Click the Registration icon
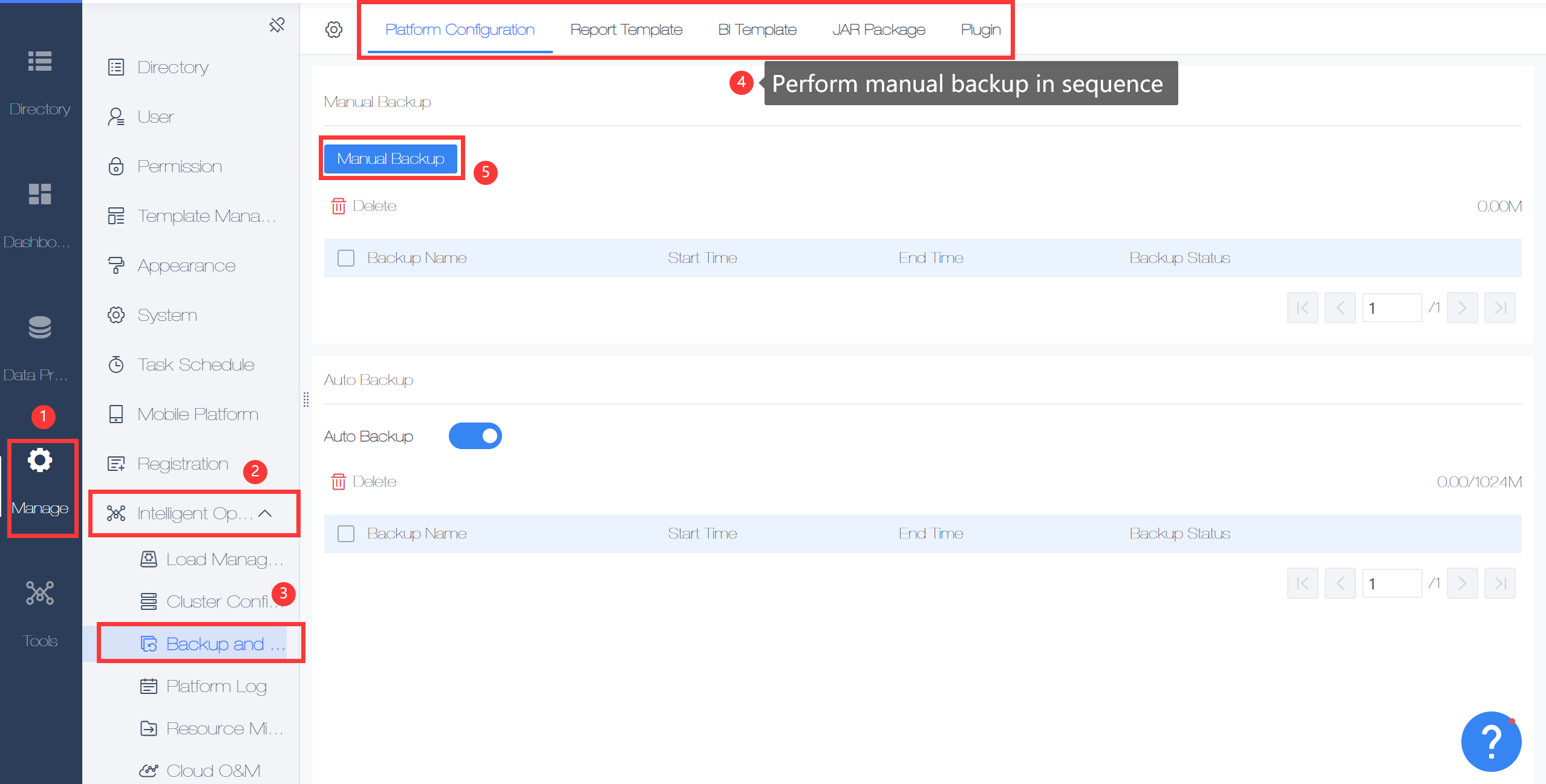This screenshot has width=1546, height=784. (x=116, y=464)
